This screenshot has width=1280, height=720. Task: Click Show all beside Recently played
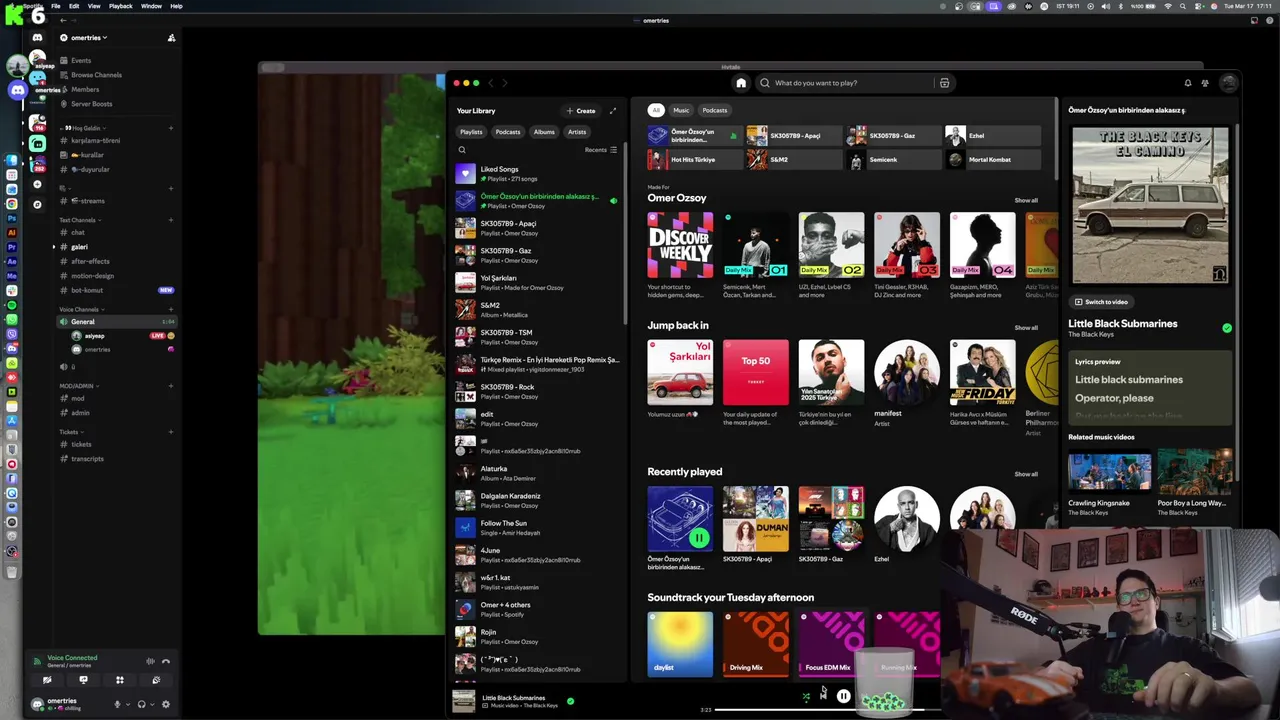point(1026,474)
